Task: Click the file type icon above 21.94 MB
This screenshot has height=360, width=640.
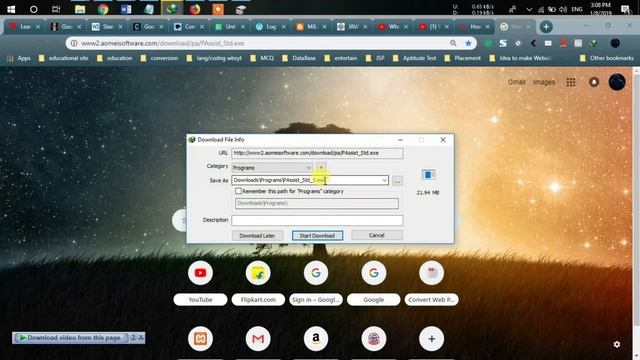Action: tap(428, 175)
